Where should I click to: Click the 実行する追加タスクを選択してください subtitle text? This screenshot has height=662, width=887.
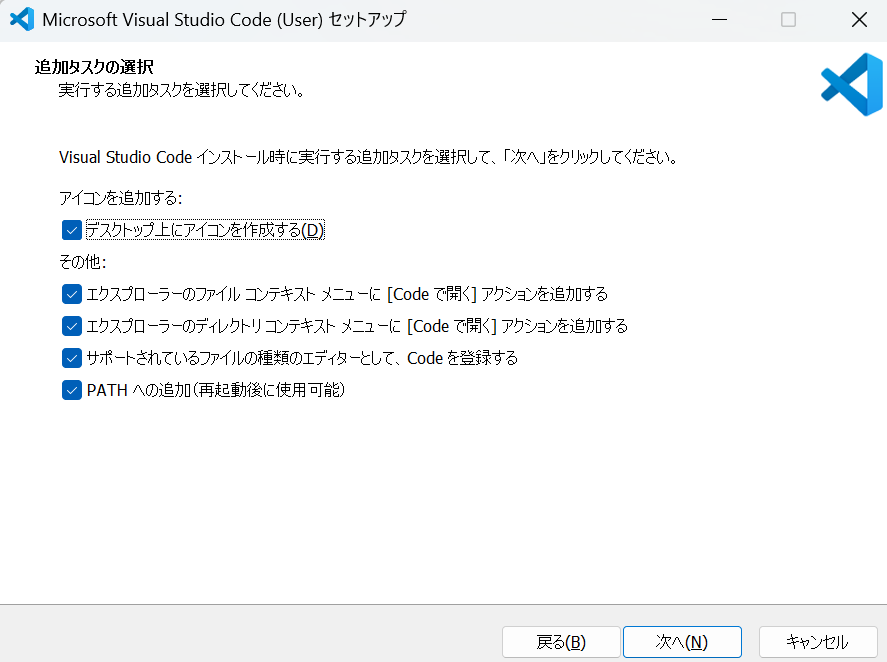point(181,91)
